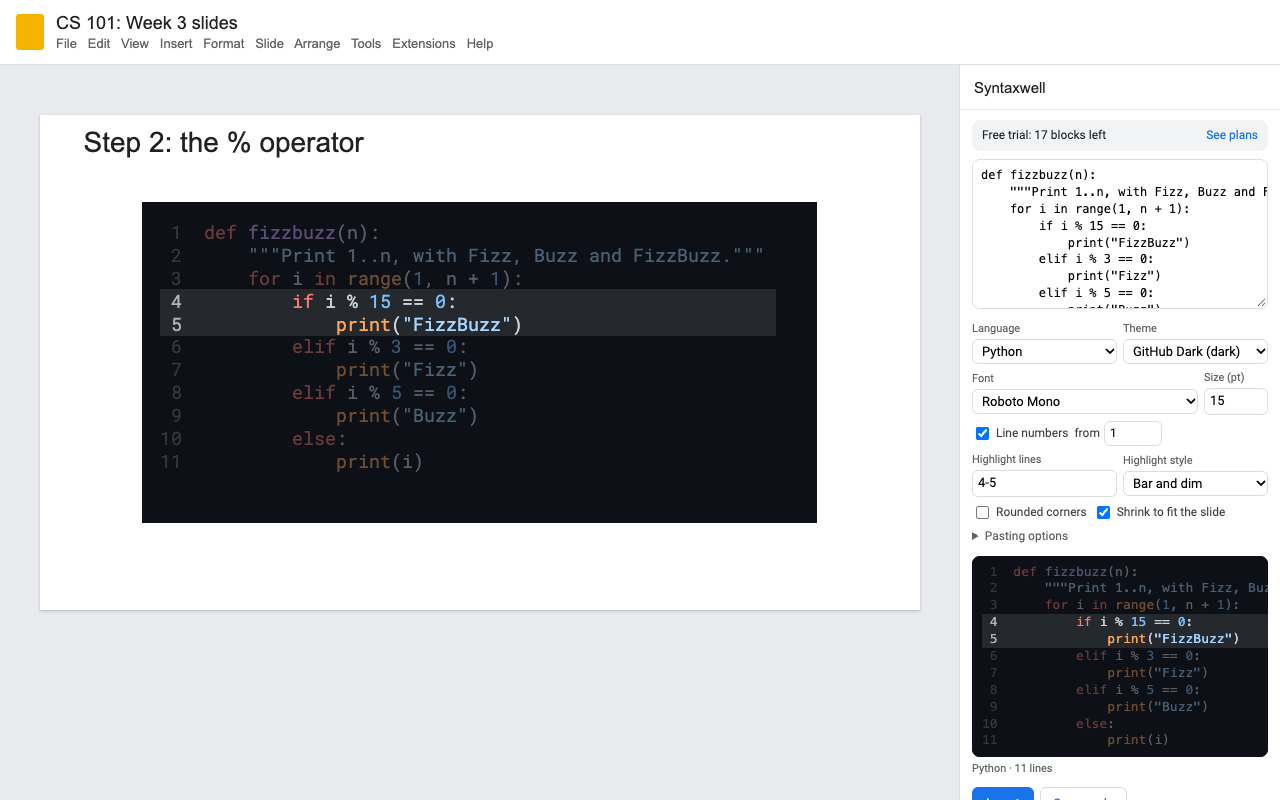Open the Format menu
Image resolution: width=1280 pixels, height=800 pixels.
click(224, 44)
